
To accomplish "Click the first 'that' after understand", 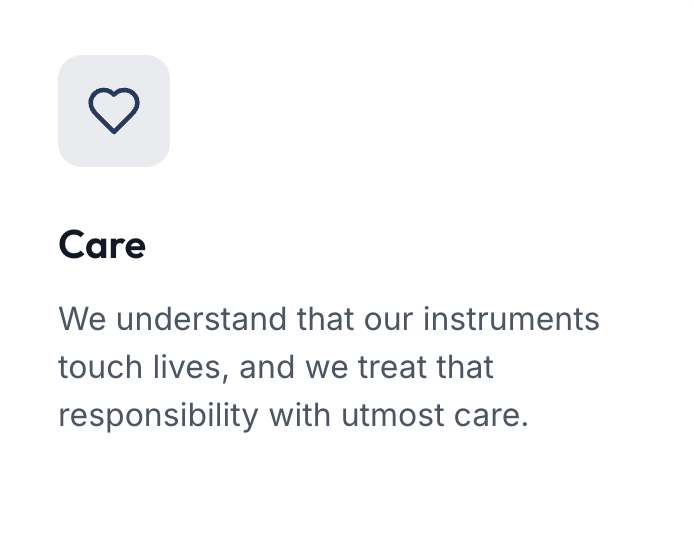I will coord(325,319).
